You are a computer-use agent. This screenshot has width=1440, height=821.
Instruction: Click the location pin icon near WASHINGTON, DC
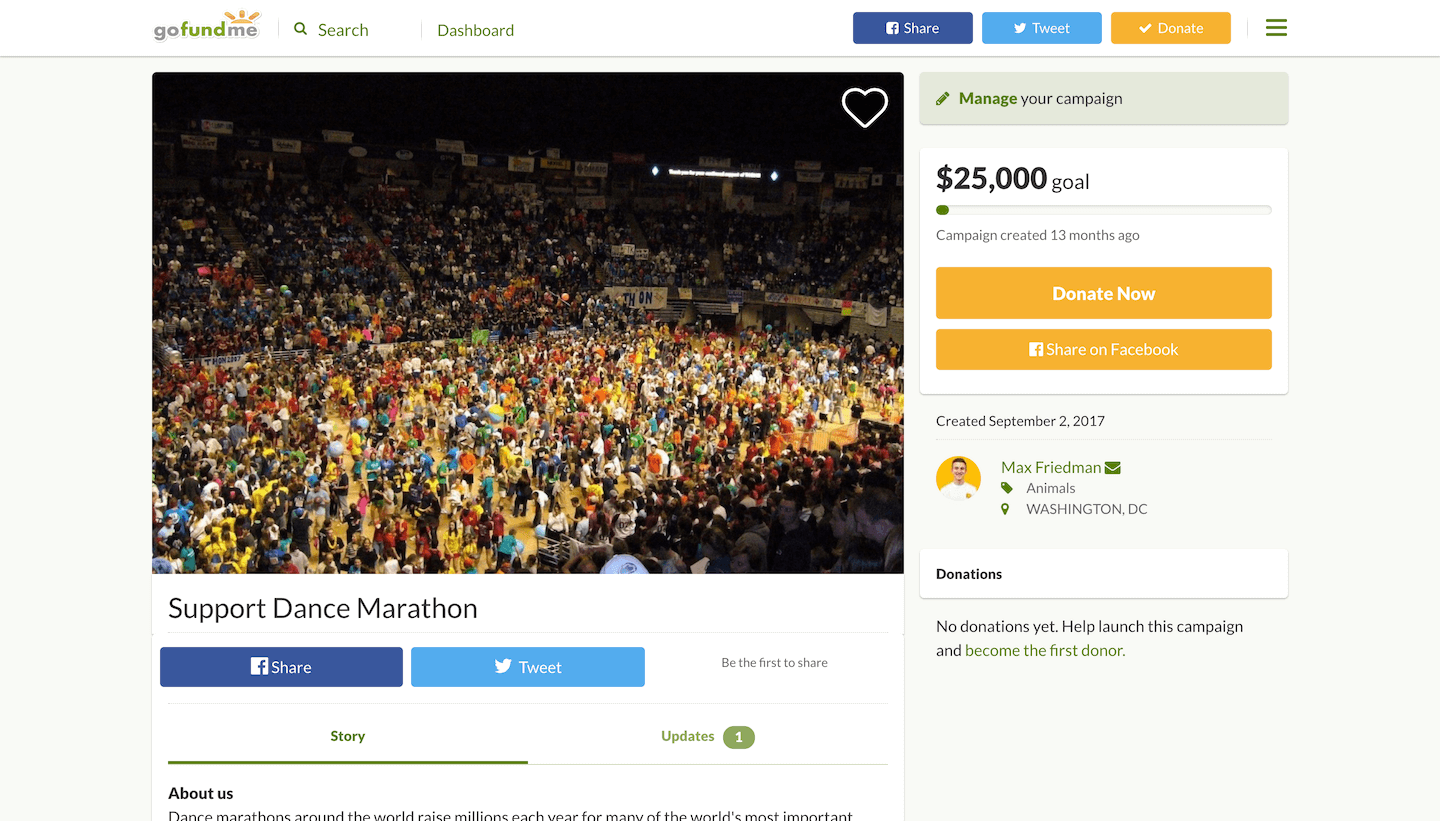point(1005,508)
